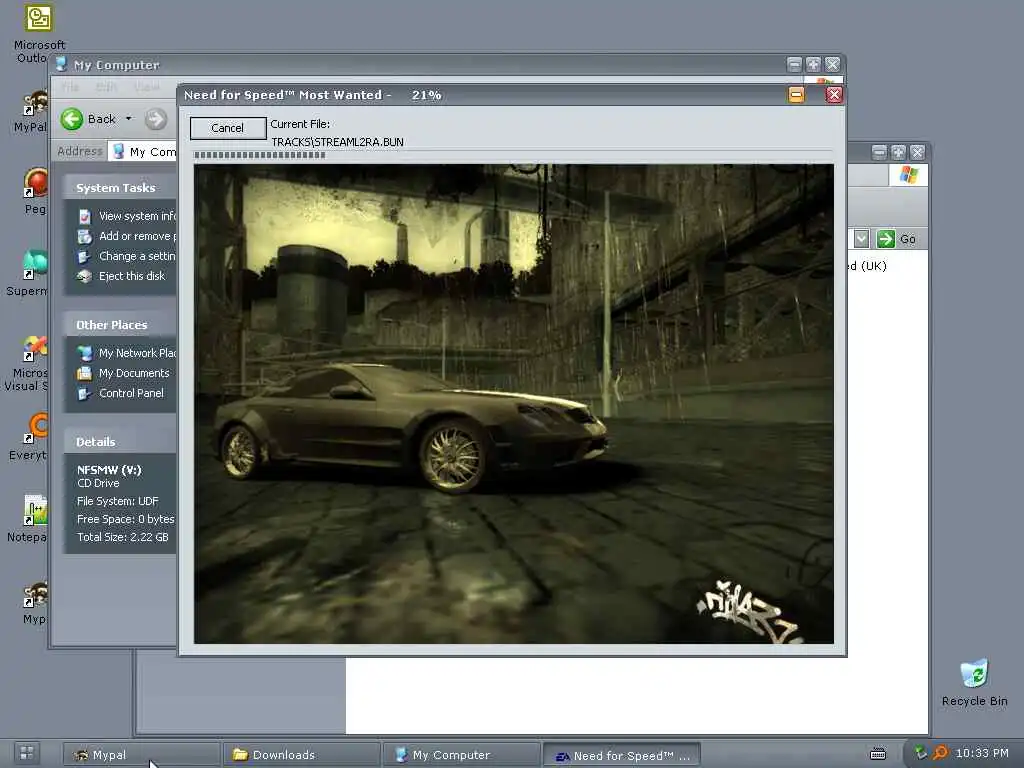Viewport: 1024px width, 768px height.
Task: Click the Windows logo in the rear window
Action: click(x=908, y=175)
